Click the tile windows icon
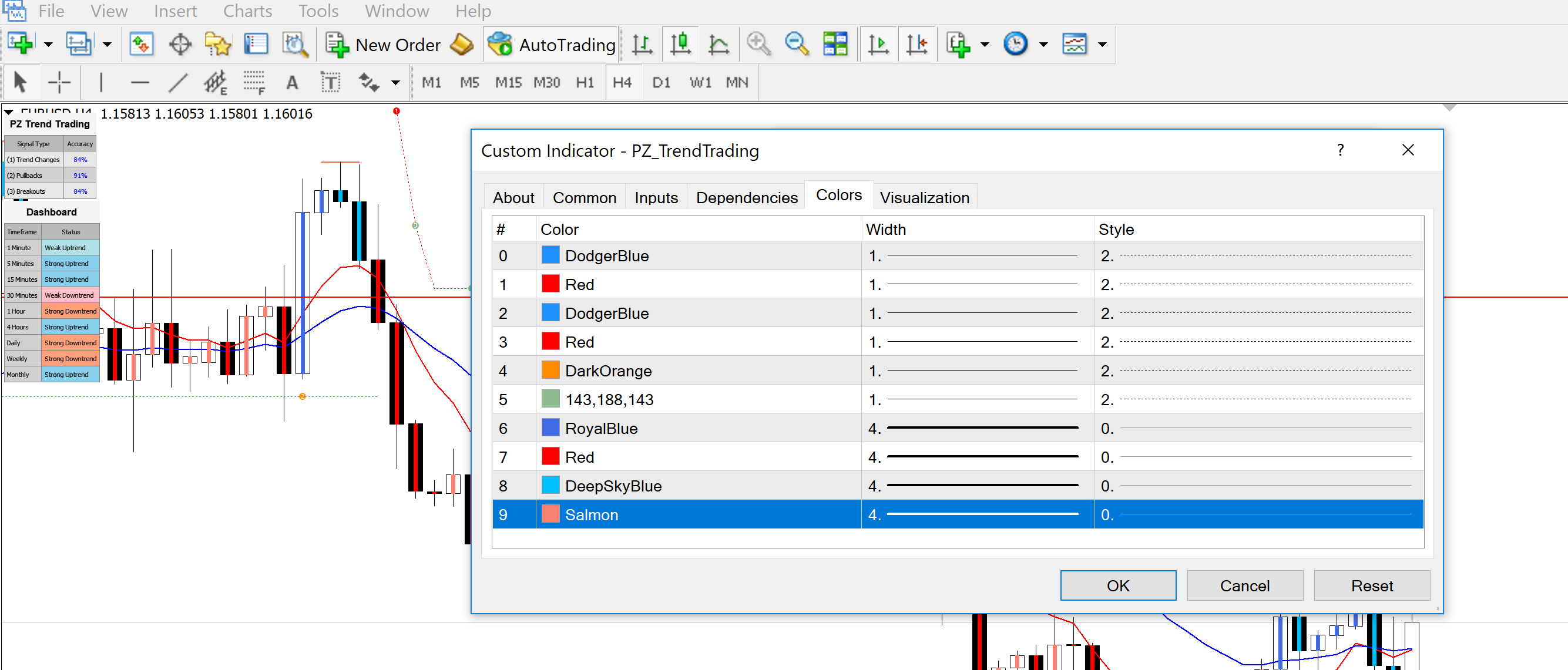Screen dimensions: 1568x670 835,45
